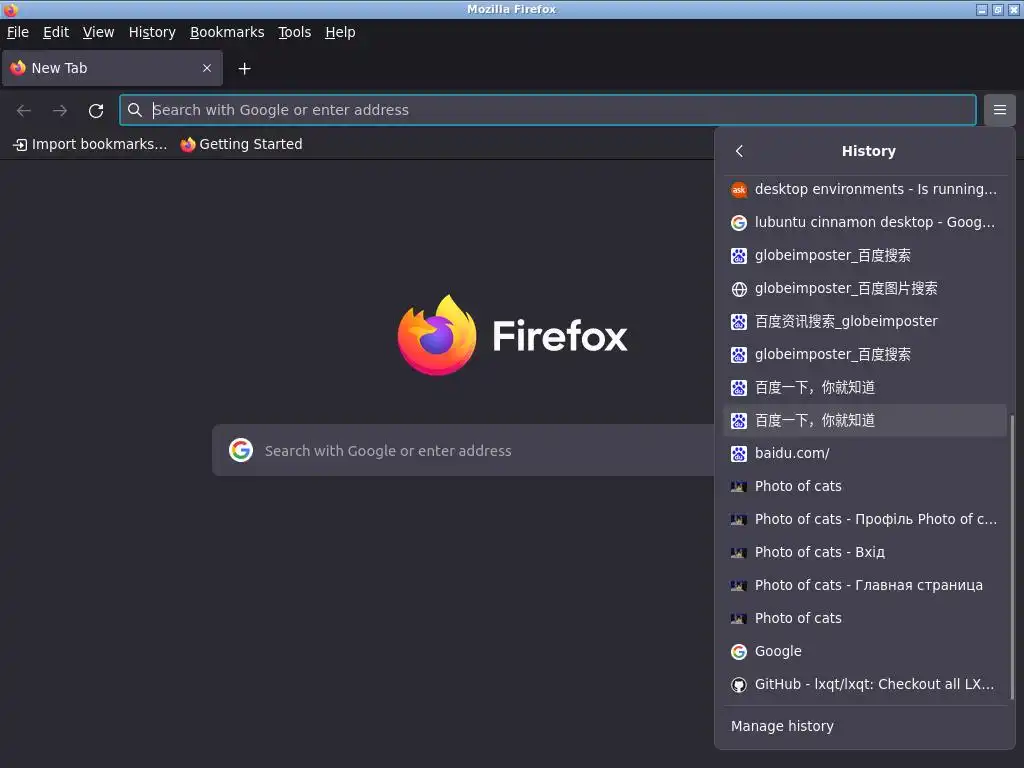This screenshot has width=1024, height=768.
Task: Open the History menu in the menu bar
Action: coord(152,32)
